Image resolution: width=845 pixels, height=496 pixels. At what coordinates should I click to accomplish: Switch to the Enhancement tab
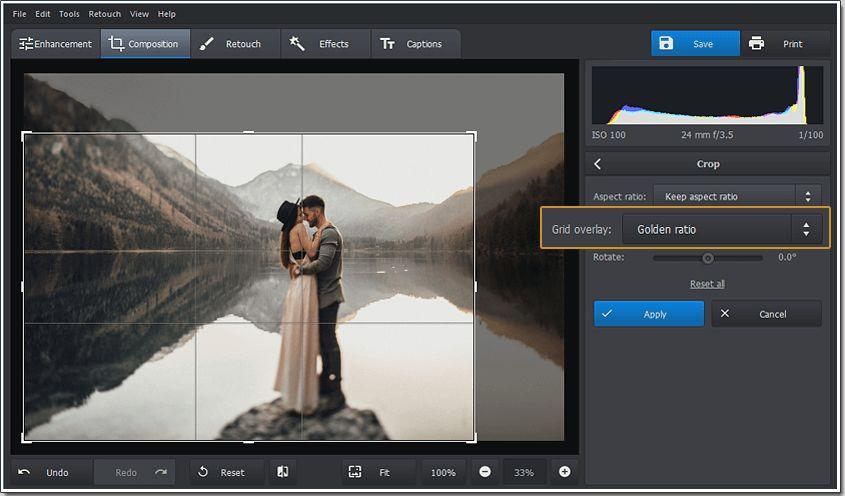[56, 44]
